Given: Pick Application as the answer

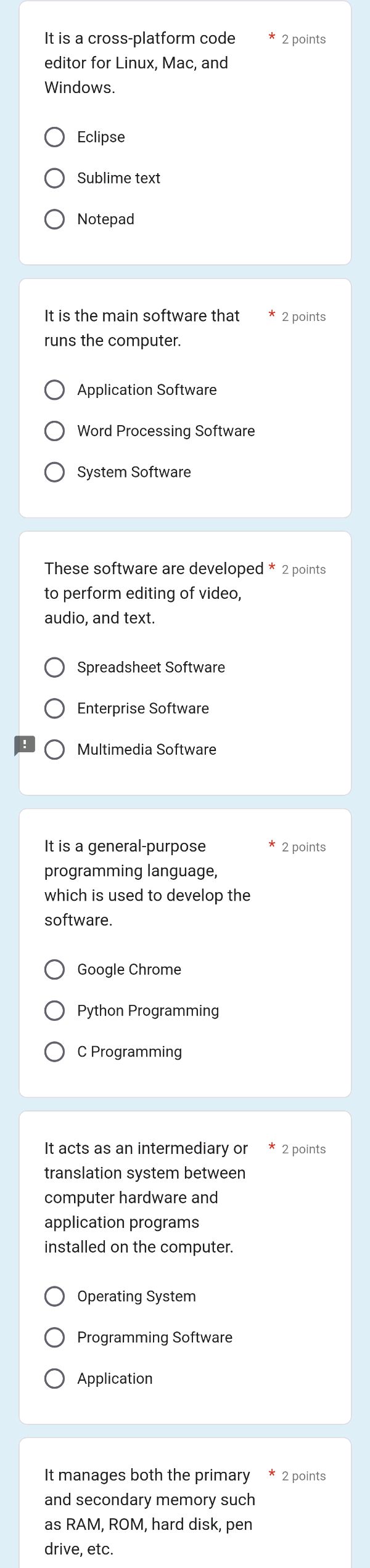Looking at the screenshot, I should (x=54, y=1378).
